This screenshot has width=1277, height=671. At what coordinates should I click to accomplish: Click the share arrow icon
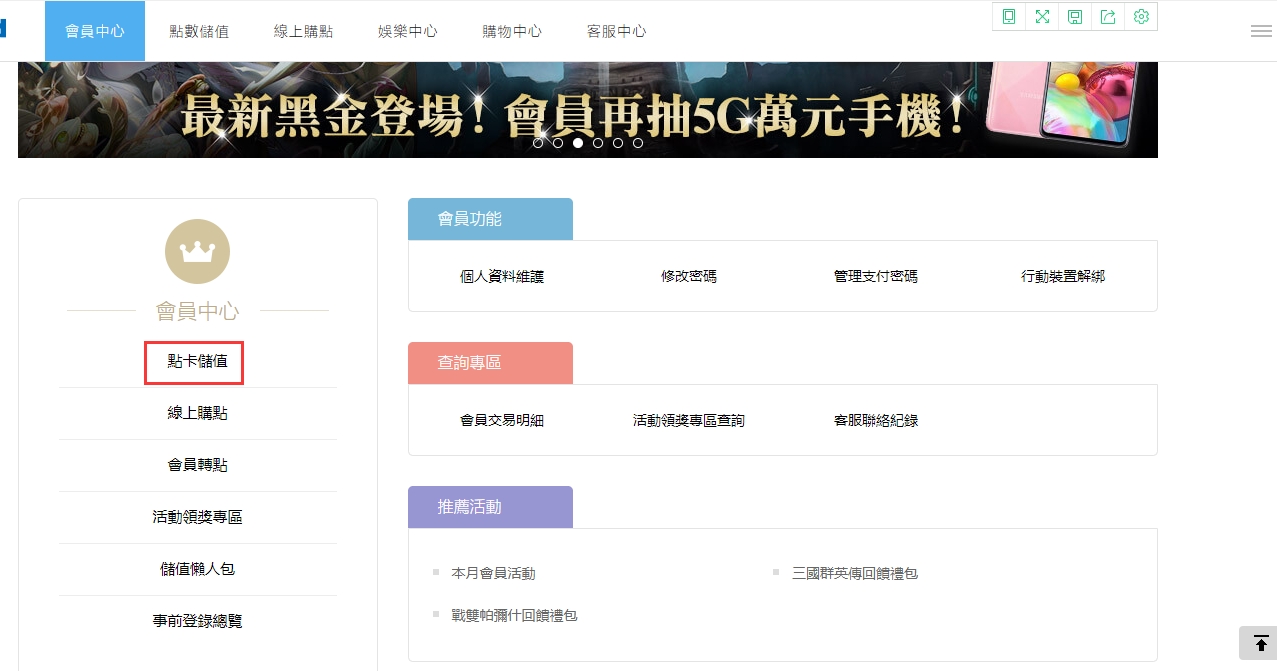tap(1108, 16)
